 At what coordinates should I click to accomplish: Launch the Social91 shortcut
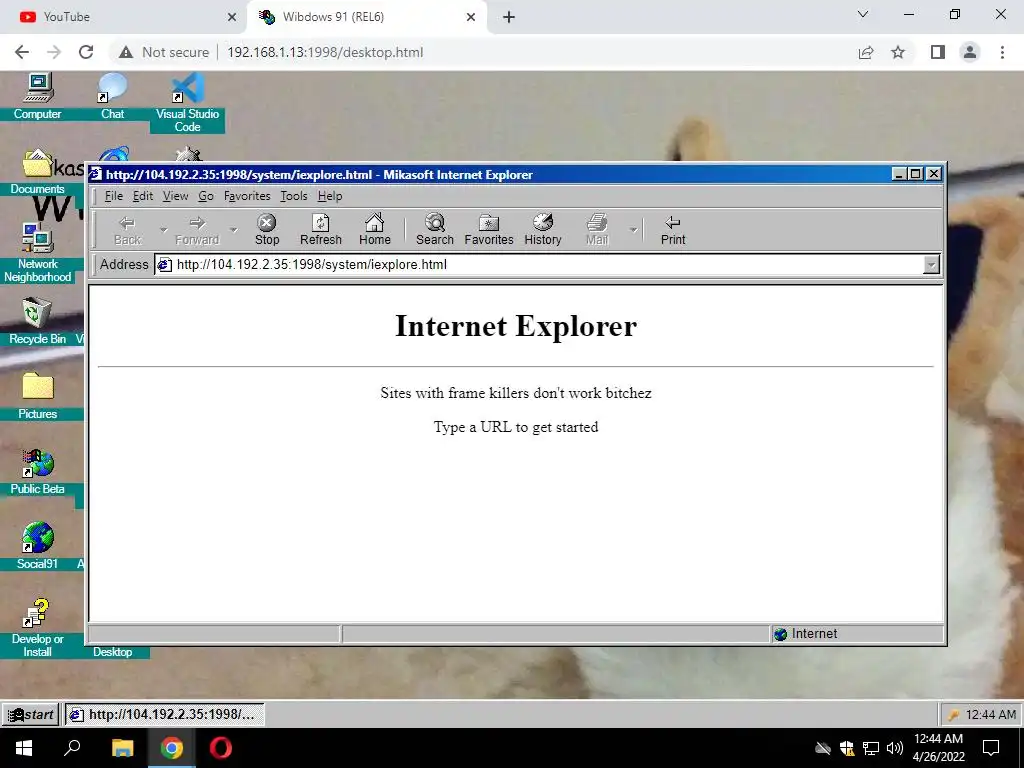tap(37, 547)
